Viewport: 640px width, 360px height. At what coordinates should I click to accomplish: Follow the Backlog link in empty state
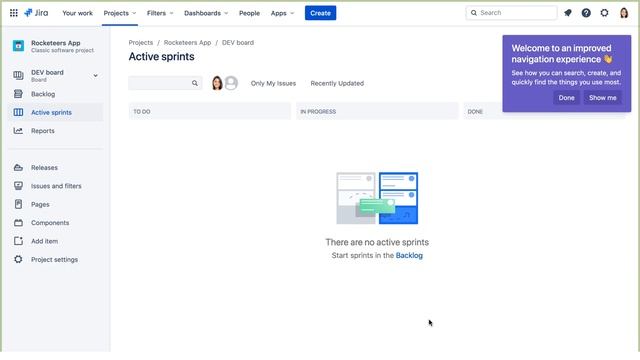(409, 255)
